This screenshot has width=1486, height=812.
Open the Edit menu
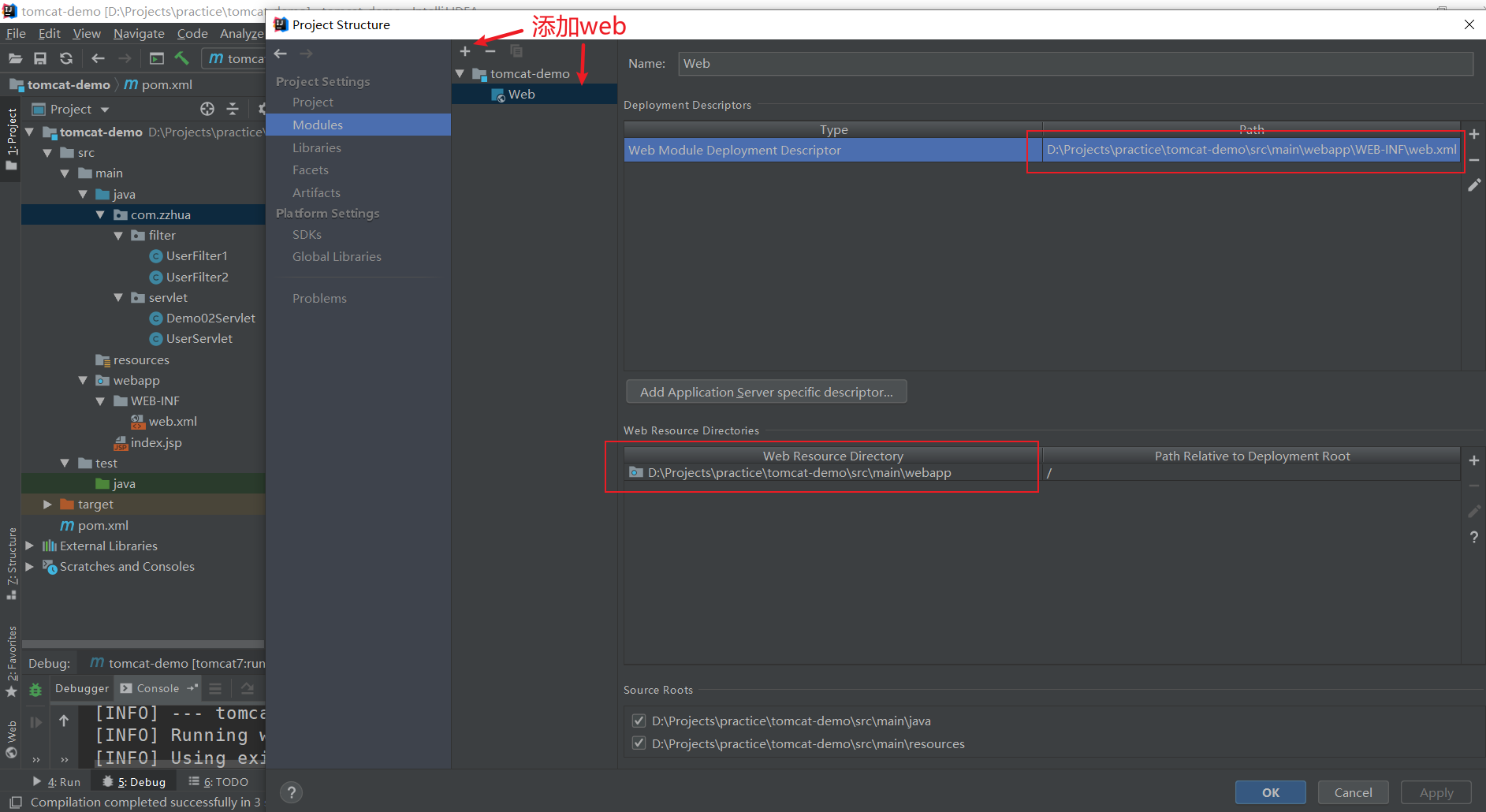click(x=50, y=33)
